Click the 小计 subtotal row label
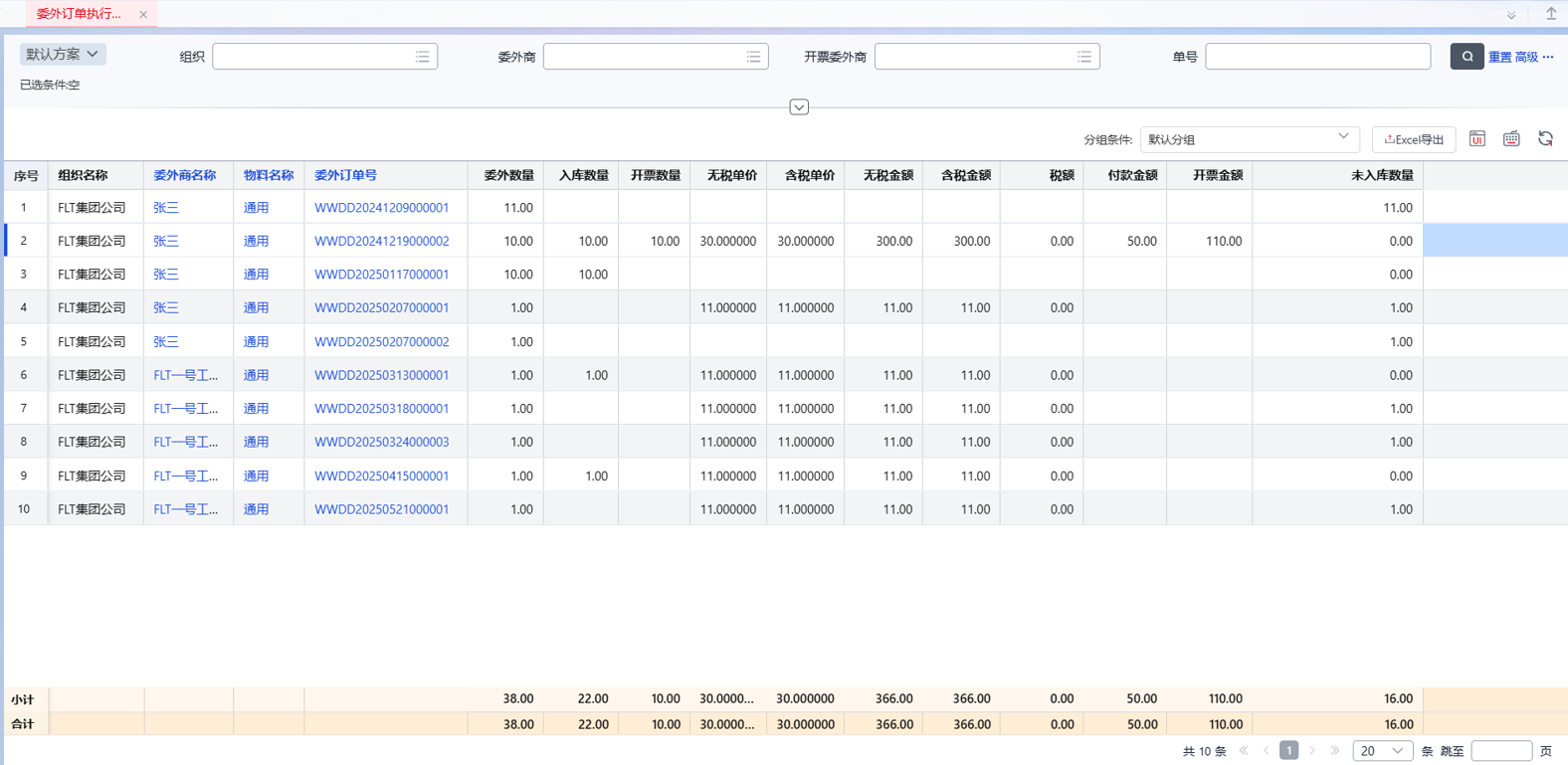 (x=23, y=699)
